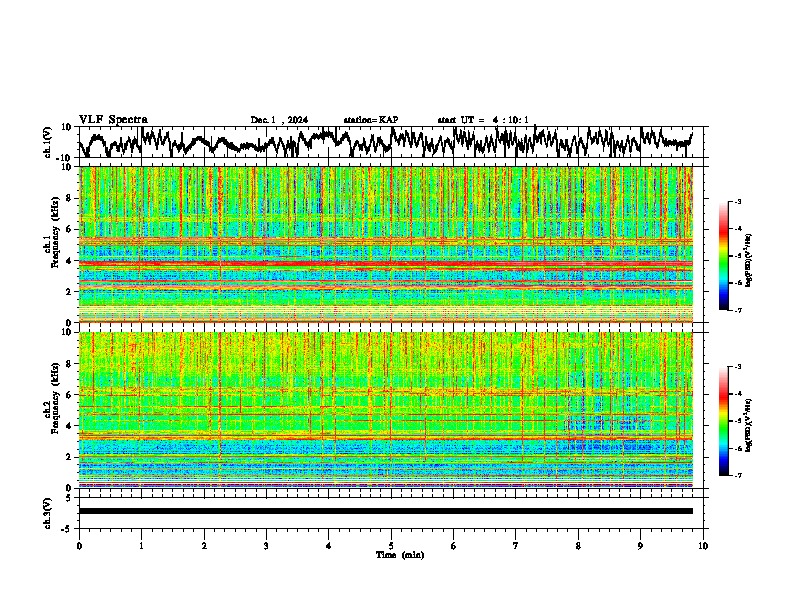Screen dimensions: 792x612
Task: Select the "start UT = 4 : 10: 1" text
Action: (x=483, y=120)
